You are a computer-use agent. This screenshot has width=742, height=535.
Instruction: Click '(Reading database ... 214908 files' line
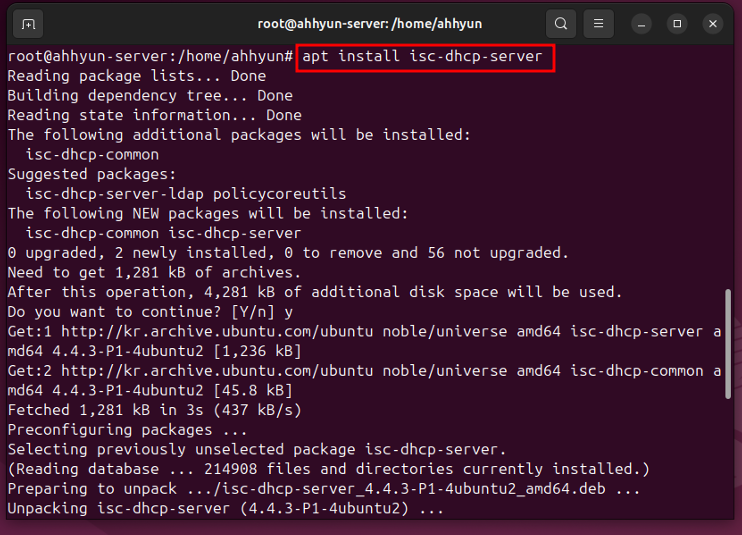(x=329, y=469)
